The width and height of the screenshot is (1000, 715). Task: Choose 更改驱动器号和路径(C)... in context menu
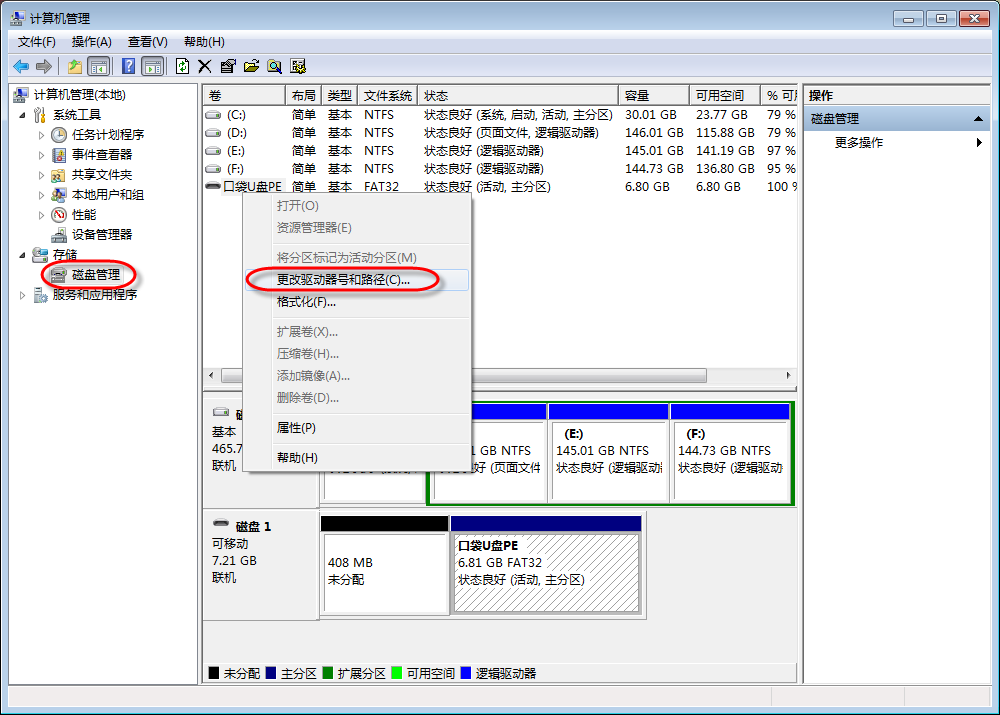357,280
